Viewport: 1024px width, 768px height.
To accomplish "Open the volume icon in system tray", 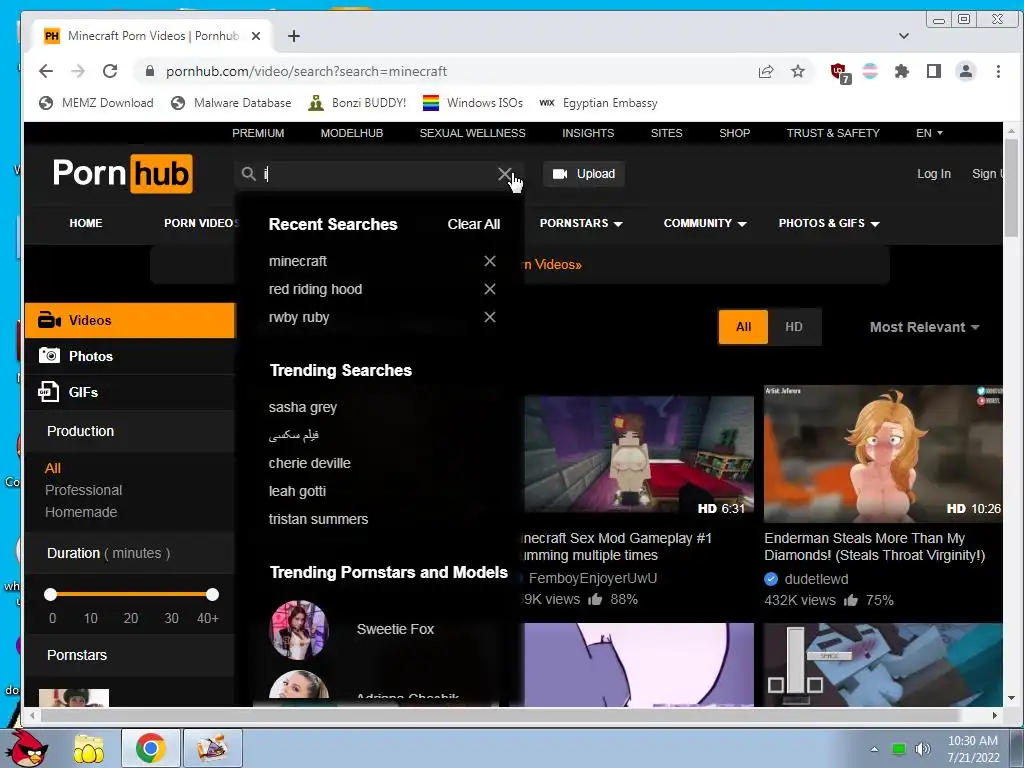I will (922, 749).
